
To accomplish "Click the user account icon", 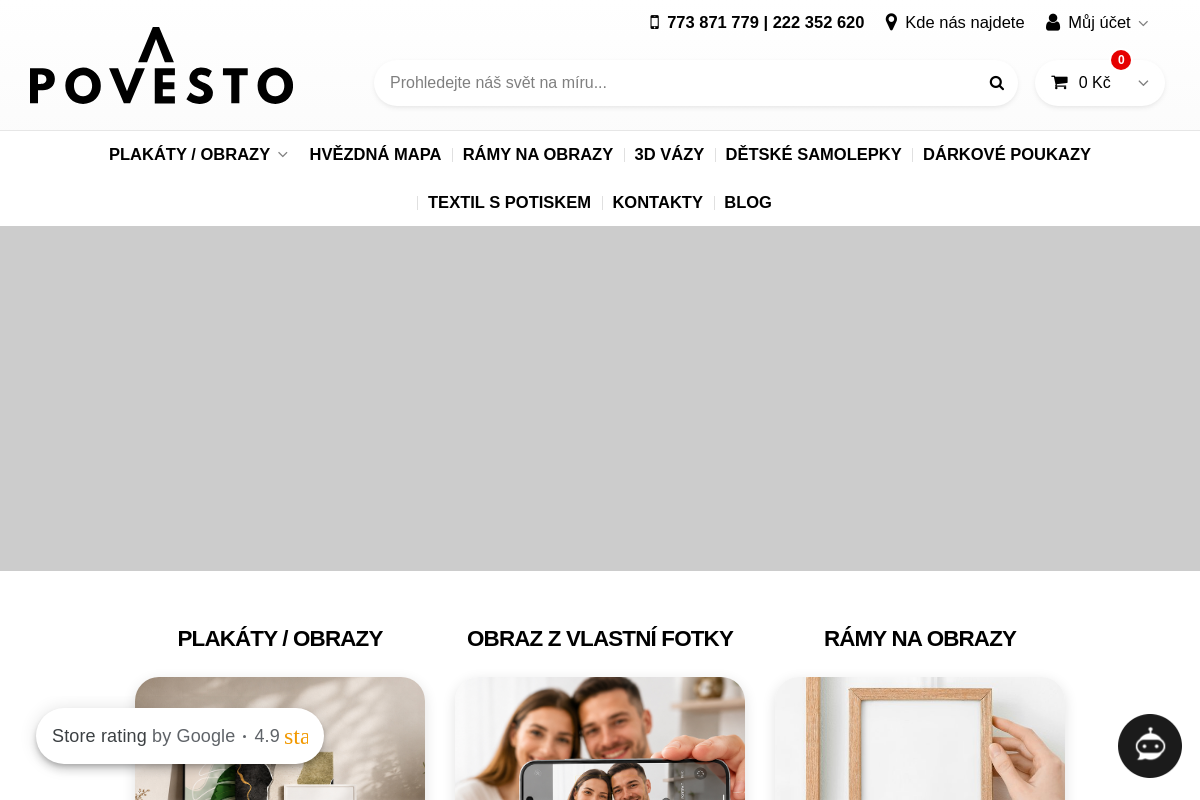I will [1053, 22].
